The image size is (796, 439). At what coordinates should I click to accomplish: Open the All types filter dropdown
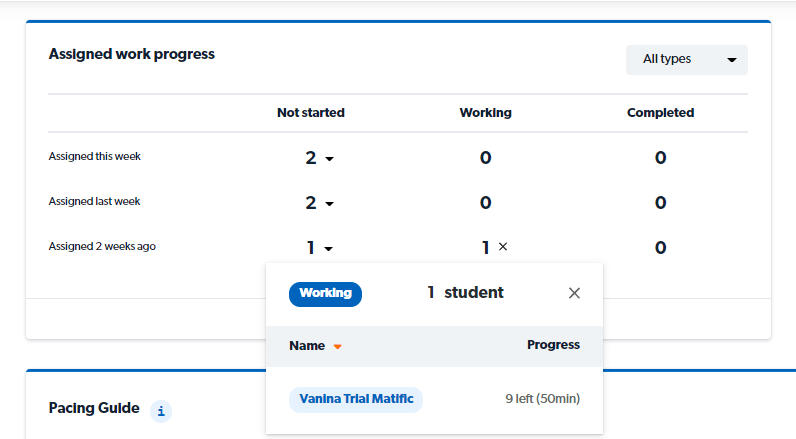pos(686,60)
